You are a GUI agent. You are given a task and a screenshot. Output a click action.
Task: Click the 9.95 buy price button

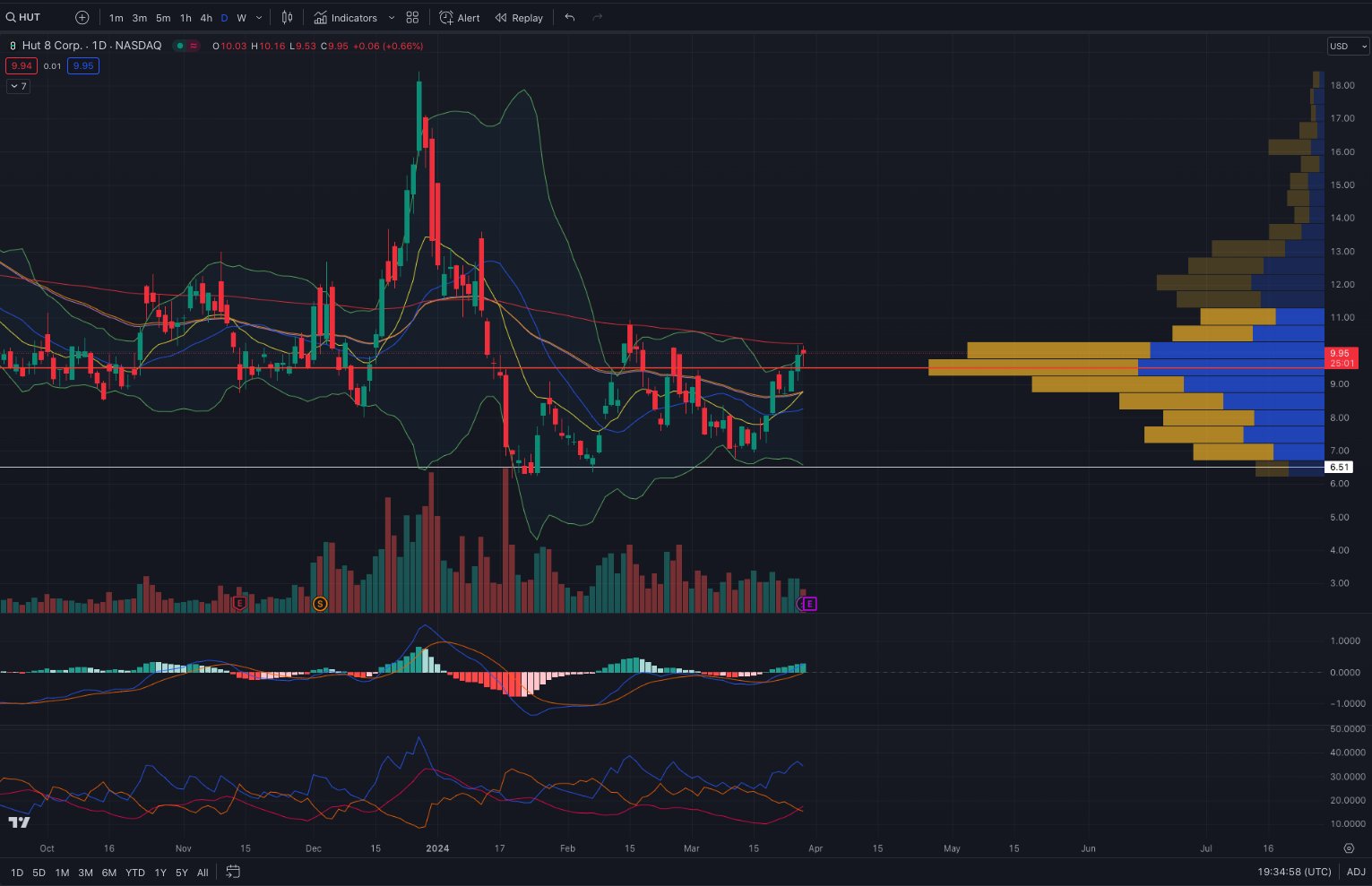click(x=83, y=65)
